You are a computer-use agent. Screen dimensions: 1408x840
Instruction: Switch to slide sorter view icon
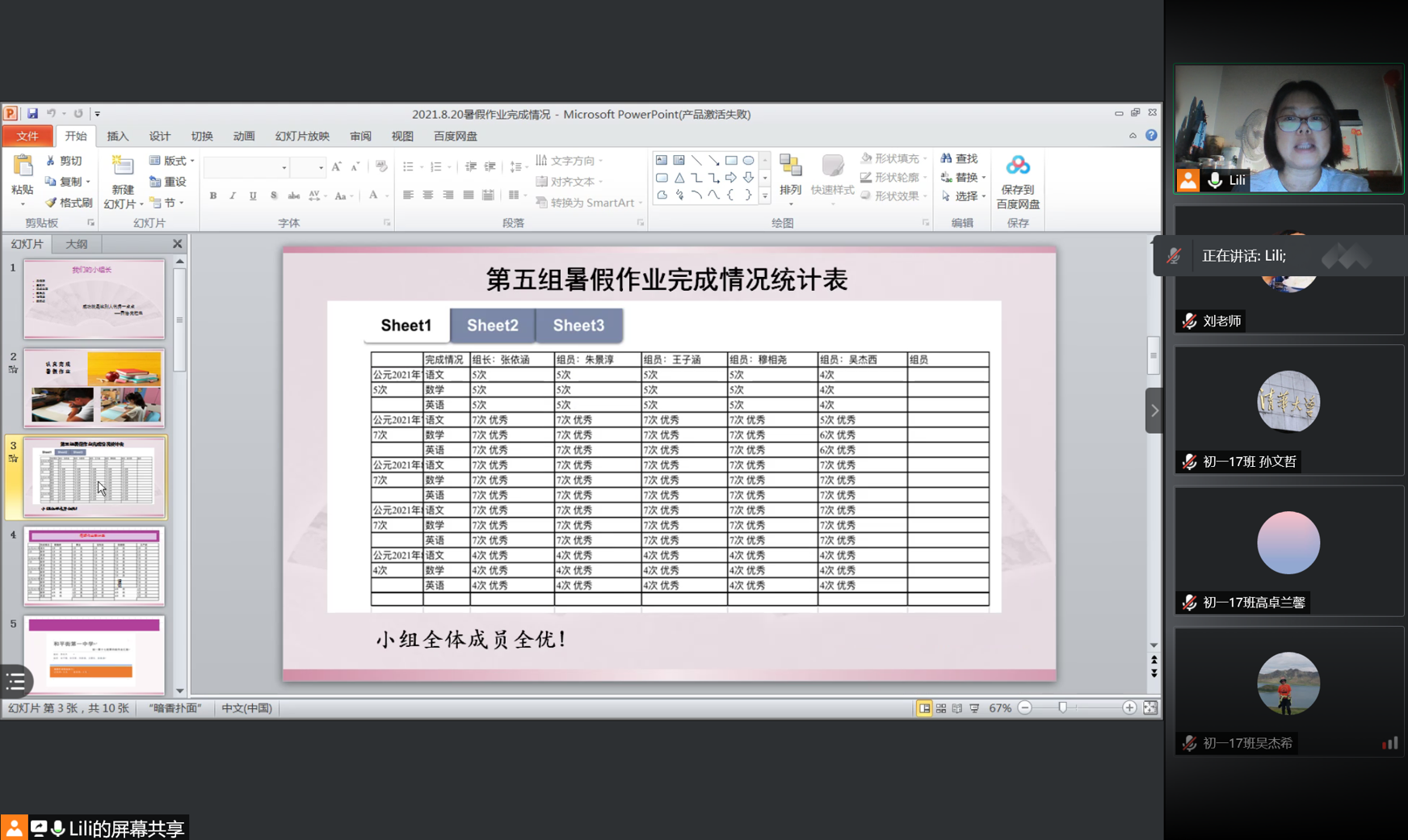click(941, 708)
